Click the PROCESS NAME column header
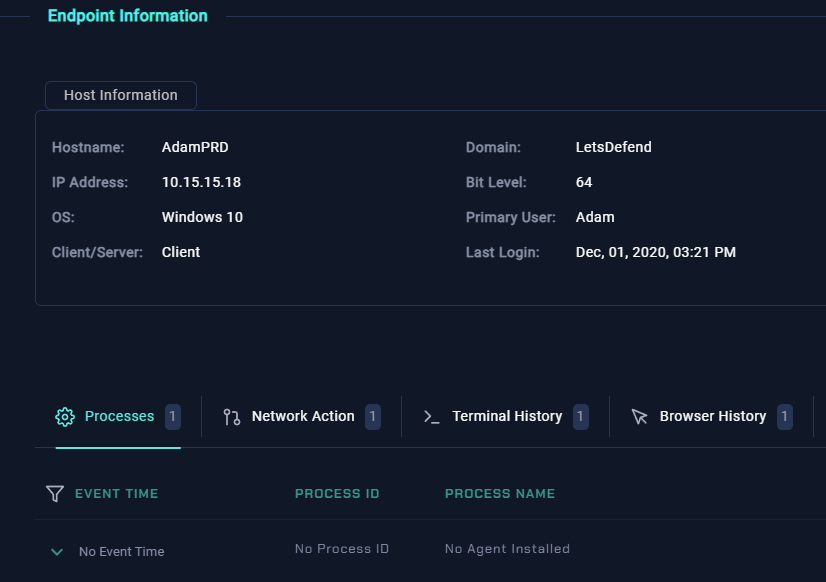This screenshot has height=582, width=826. 500,493
